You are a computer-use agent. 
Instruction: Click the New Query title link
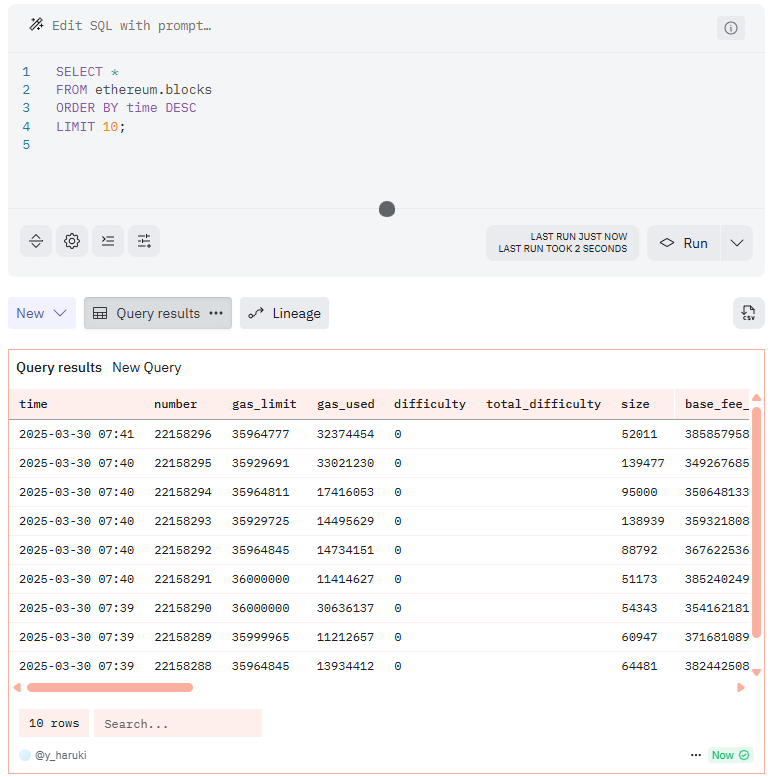147,367
